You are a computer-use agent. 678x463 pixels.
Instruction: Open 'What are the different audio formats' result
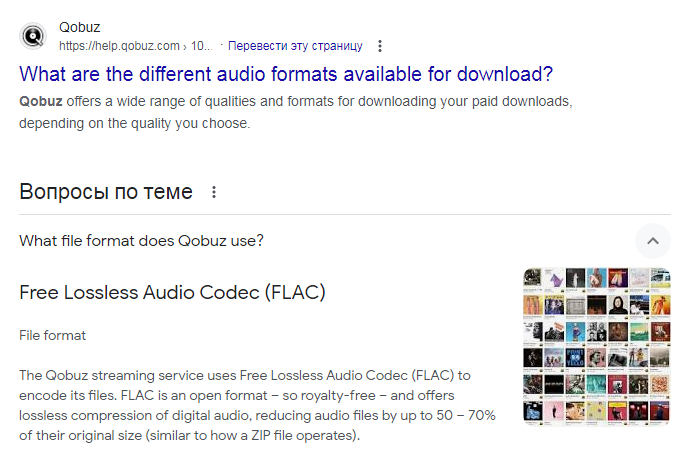(286, 74)
